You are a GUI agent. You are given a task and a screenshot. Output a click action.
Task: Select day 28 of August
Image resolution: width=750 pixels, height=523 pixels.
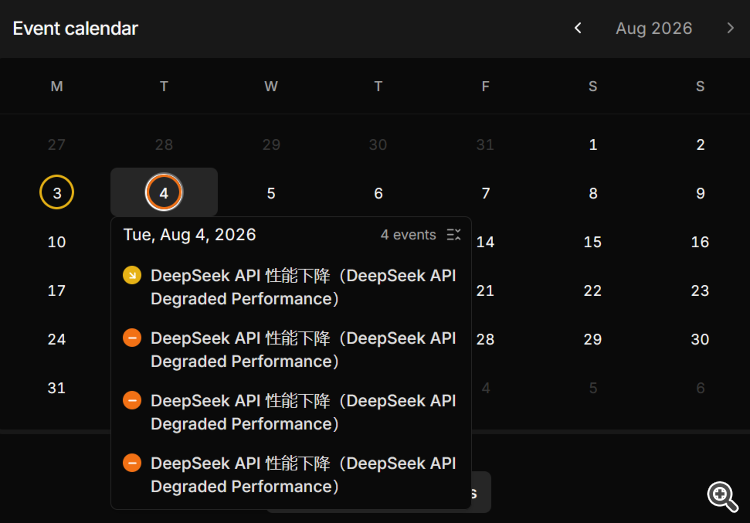pyautogui.click(x=485, y=339)
